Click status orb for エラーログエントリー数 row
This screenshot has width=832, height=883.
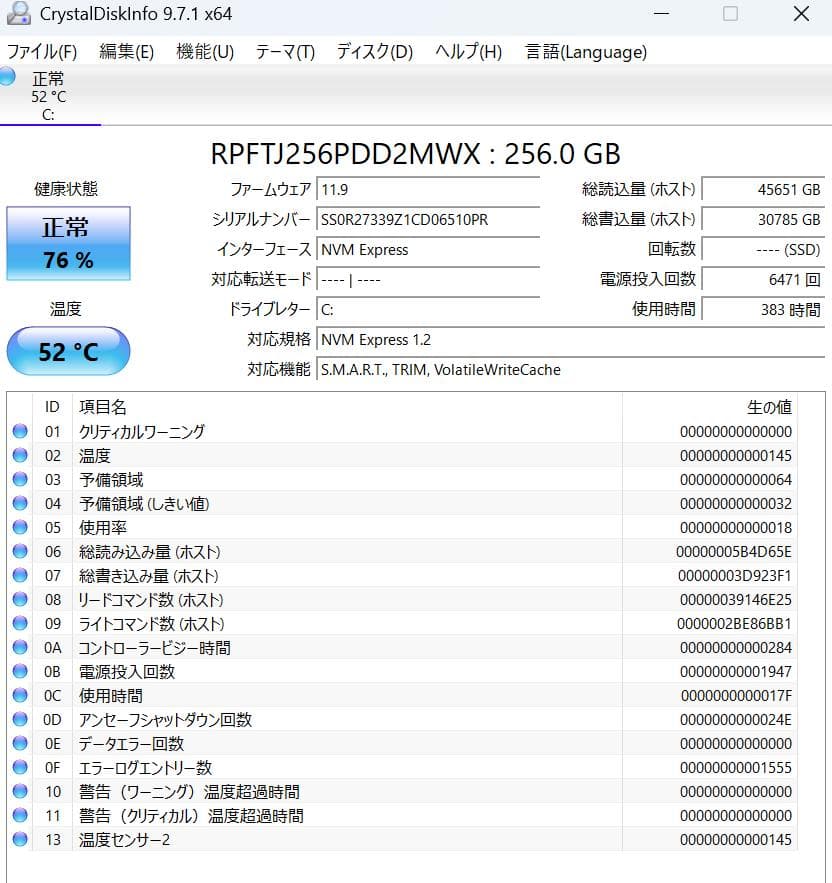pyautogui.click(x=20, y=768)
